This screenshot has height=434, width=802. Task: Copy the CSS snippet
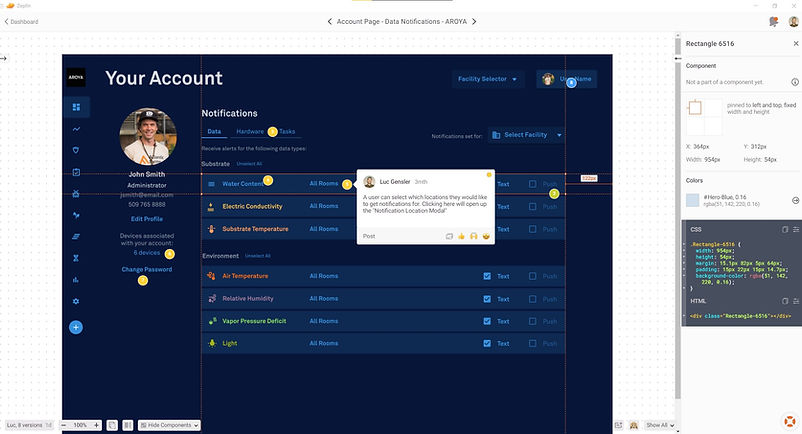785,230
